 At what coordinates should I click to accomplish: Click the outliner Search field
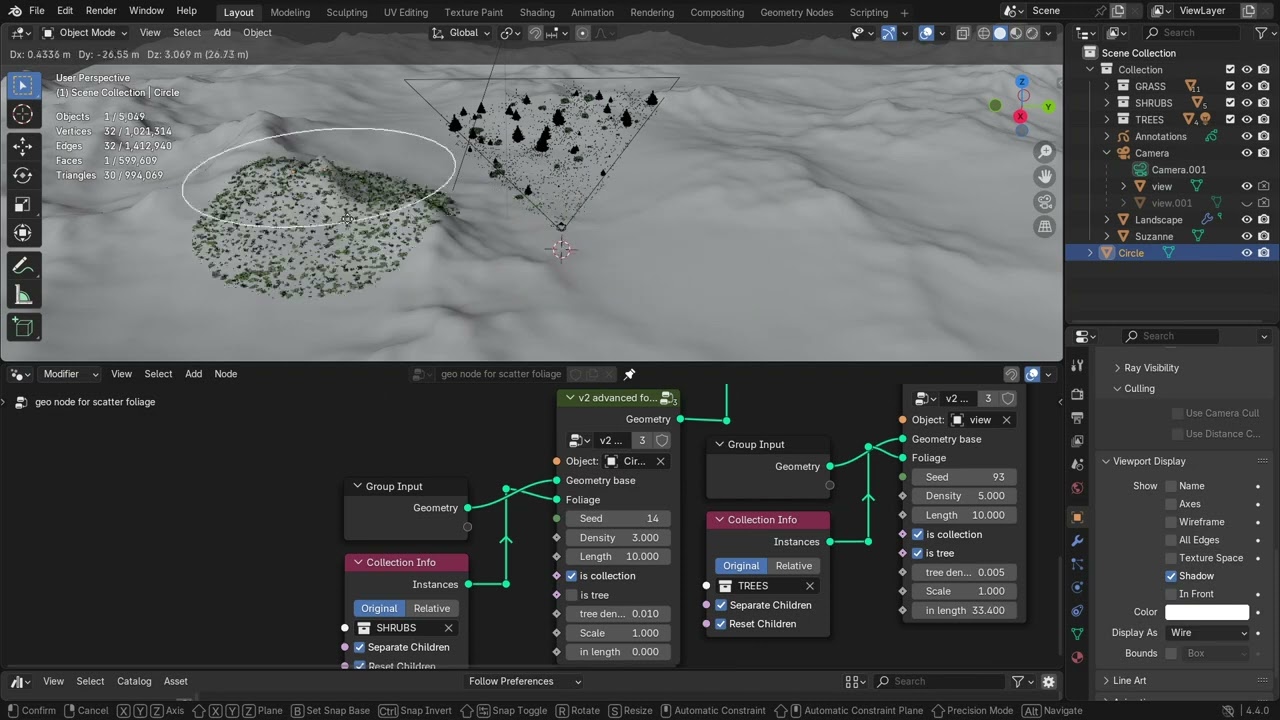pos(1193,33)
